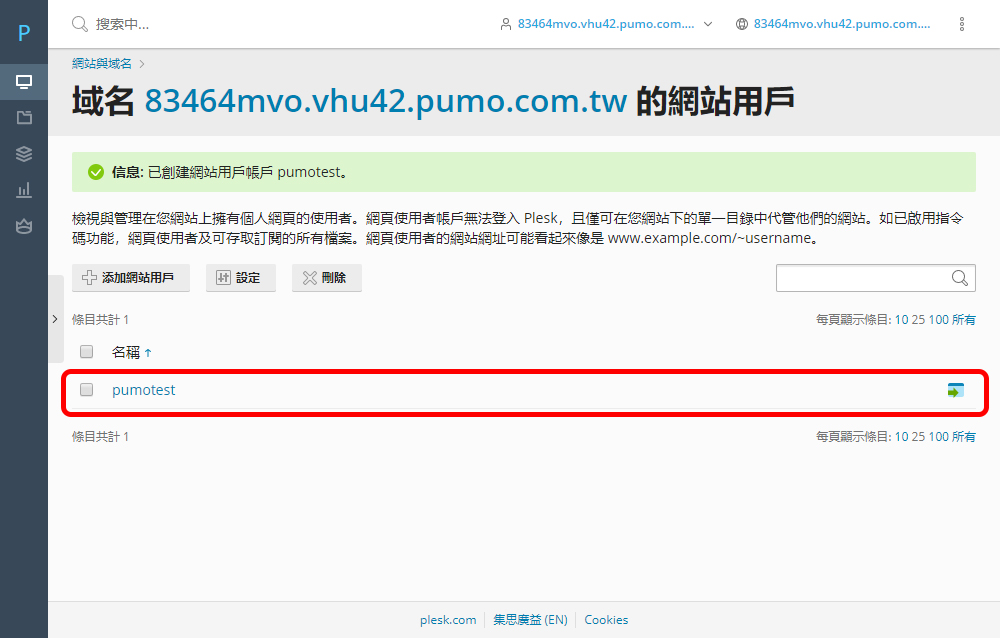Viewport: 1000px width, 638px height.
Task: Show 100 entries per page in bottom pager
Action: (939, 437)
